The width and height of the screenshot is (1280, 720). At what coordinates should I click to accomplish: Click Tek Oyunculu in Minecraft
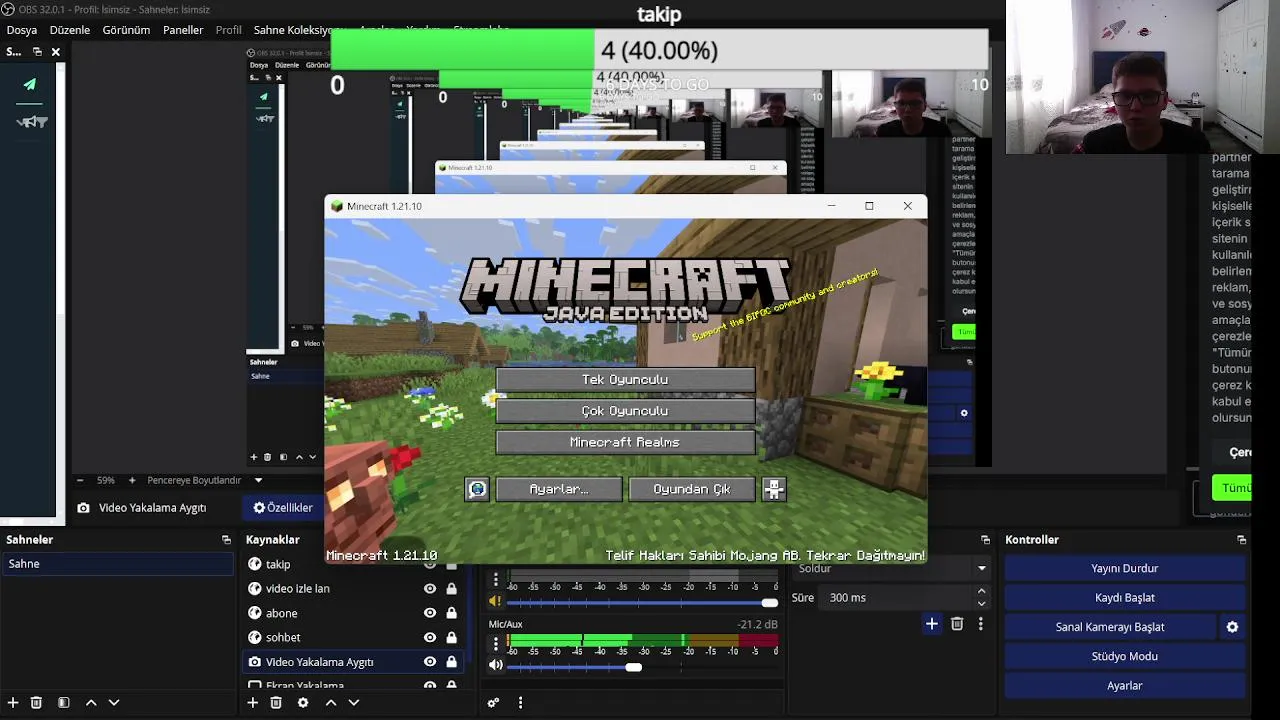(625, 379)
